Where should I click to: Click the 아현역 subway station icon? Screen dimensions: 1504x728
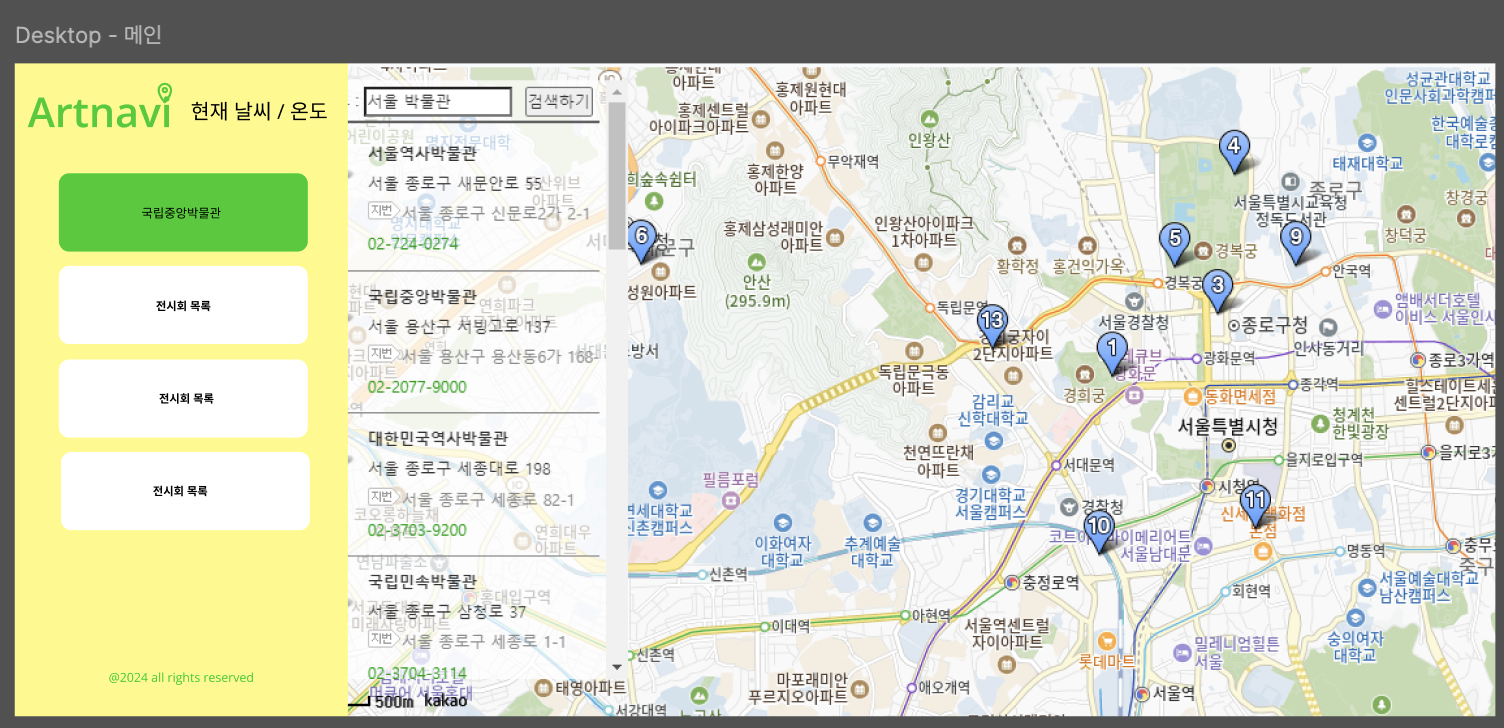click(x=904, y=616)
